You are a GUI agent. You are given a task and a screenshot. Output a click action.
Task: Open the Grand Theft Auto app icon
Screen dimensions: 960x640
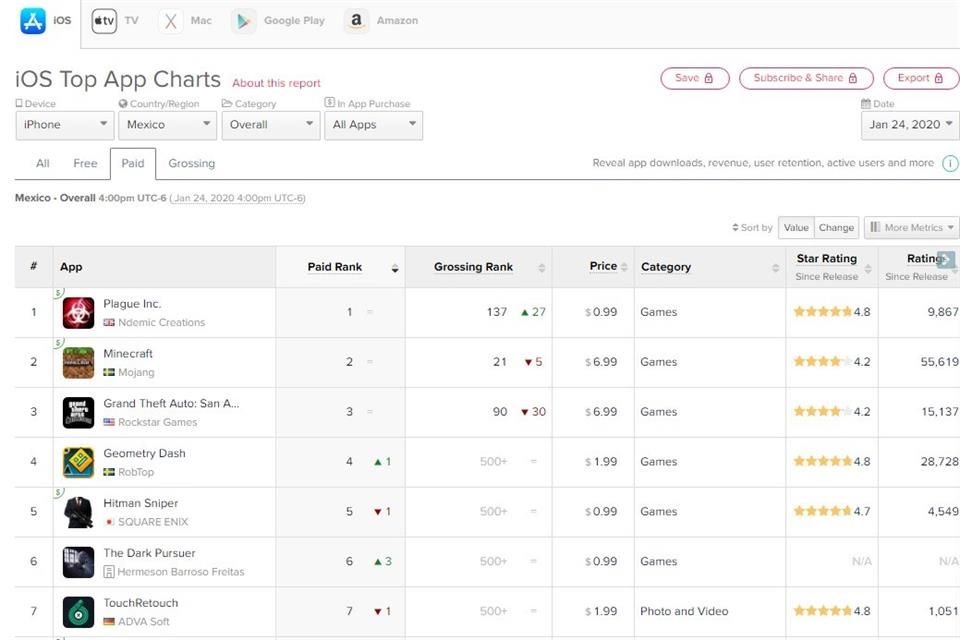78,412
